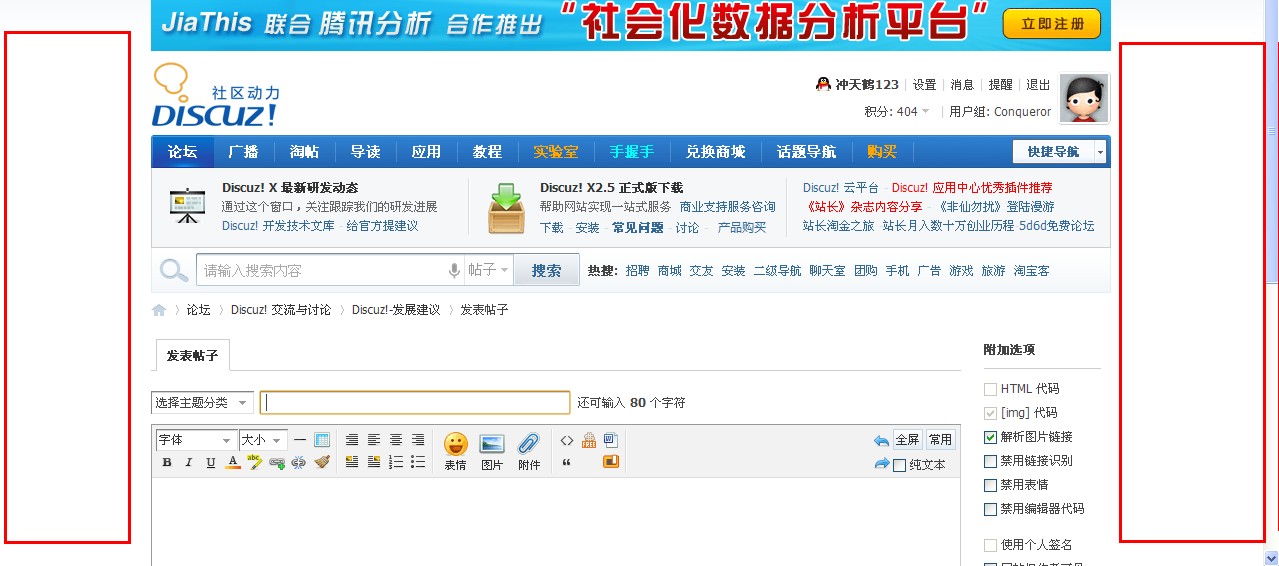Check 禁用链接识别 option
This screenshot has height=566, width=1279.
click(x=990, y=461)
